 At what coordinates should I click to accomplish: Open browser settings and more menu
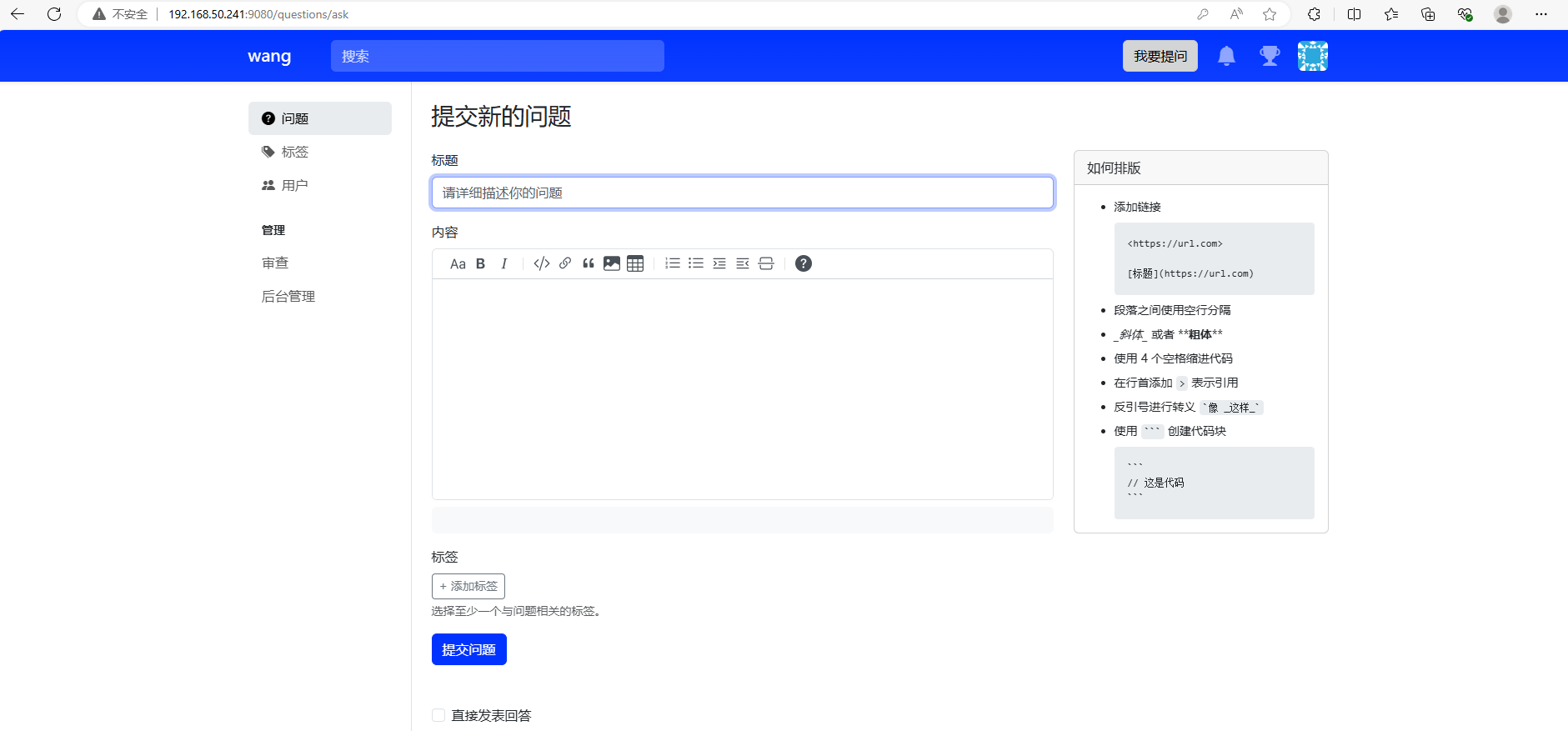[x=1541, y=14]
